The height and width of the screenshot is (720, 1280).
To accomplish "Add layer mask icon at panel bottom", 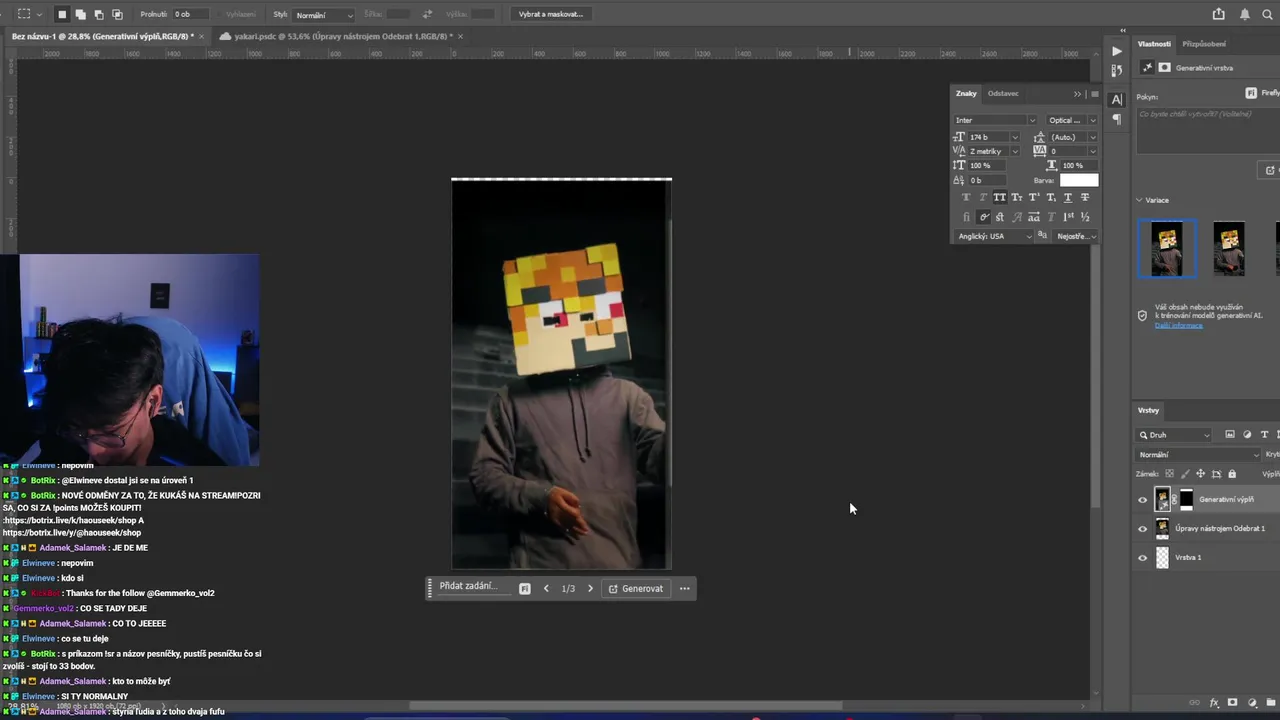I will click(1233, 703).
